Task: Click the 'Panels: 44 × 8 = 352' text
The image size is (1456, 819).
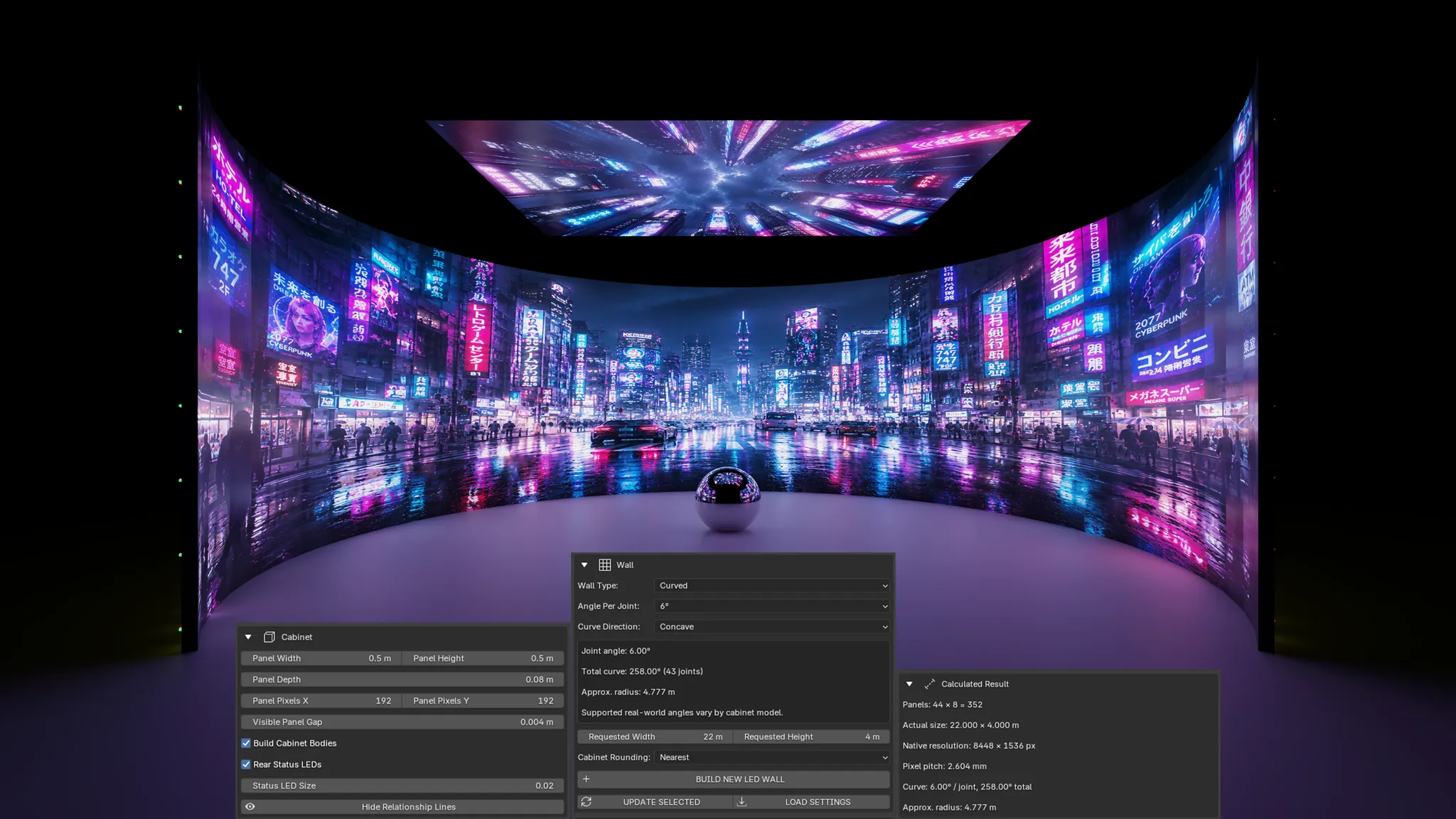Action: tap(943, 705)
